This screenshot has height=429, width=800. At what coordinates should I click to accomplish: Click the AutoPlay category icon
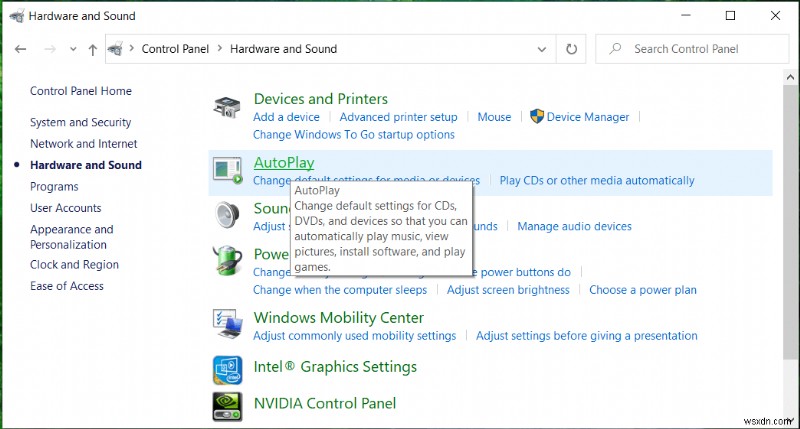click(228, 169)
